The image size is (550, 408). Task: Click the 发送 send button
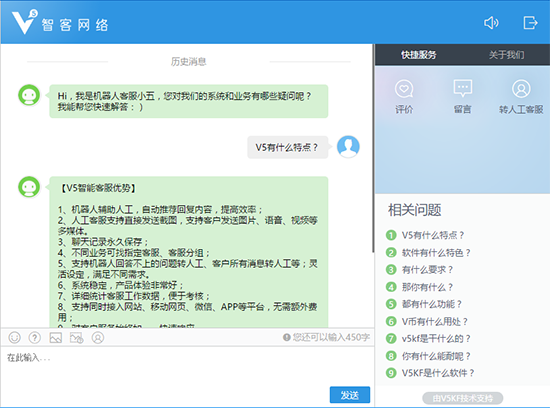pos(350,395)
